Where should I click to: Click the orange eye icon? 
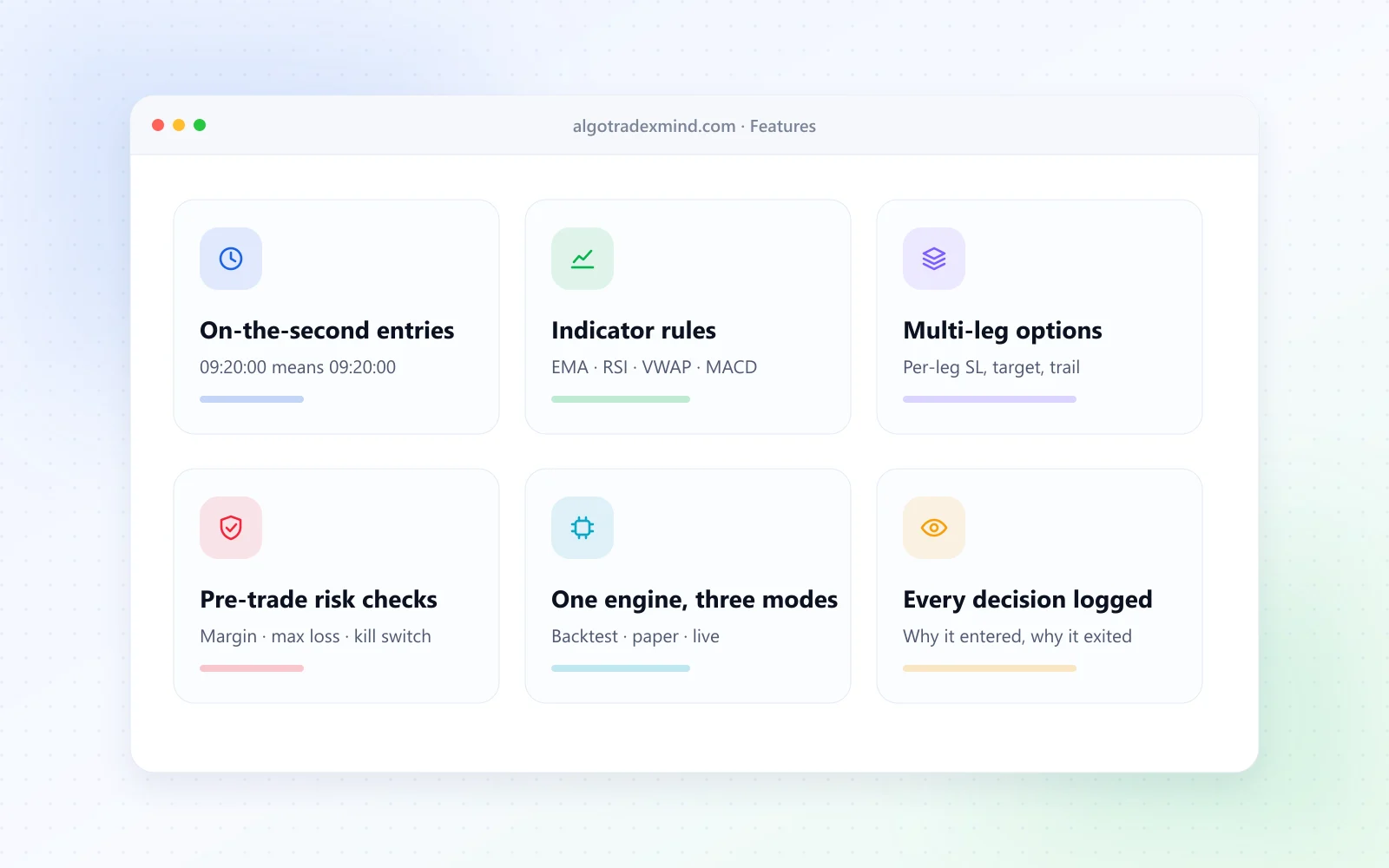tap(934, 528)
